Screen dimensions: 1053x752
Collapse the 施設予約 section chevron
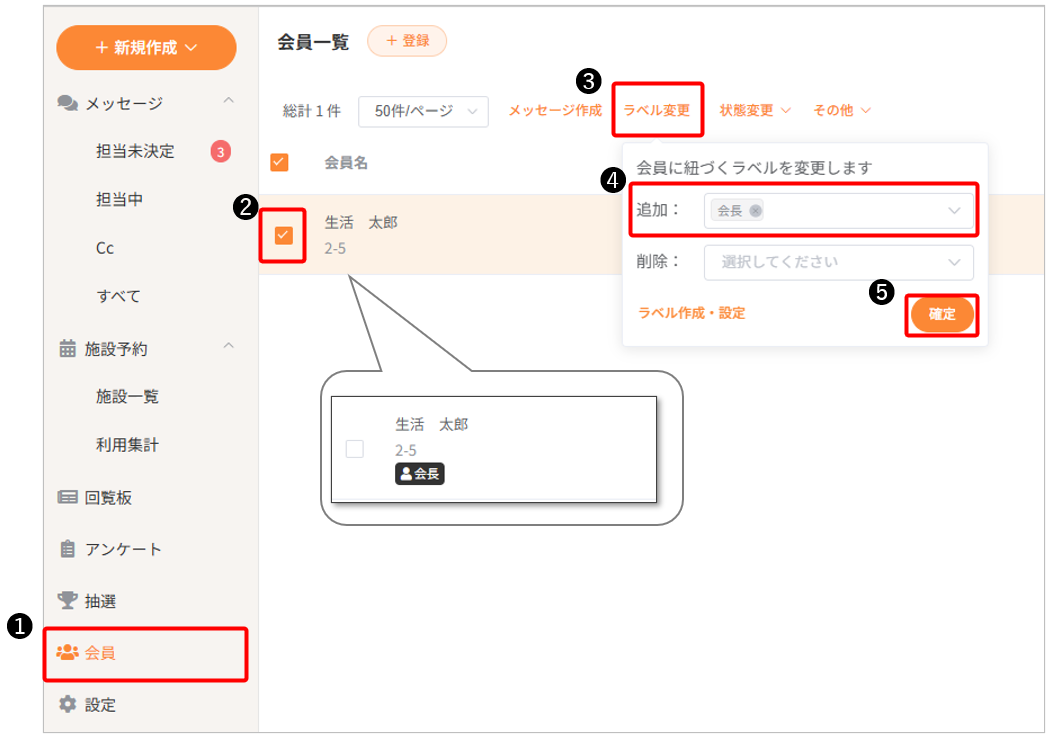point(228,346)
